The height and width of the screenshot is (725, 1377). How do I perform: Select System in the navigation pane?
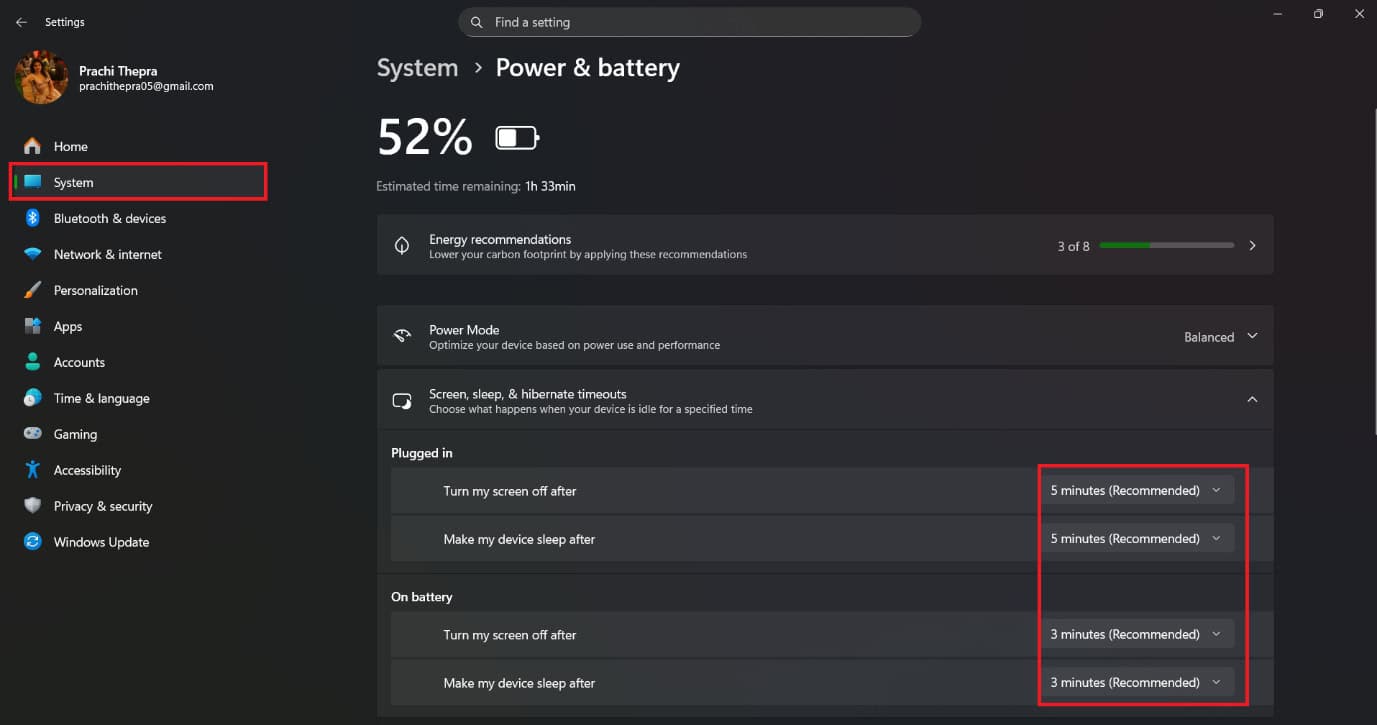point(73,182)
